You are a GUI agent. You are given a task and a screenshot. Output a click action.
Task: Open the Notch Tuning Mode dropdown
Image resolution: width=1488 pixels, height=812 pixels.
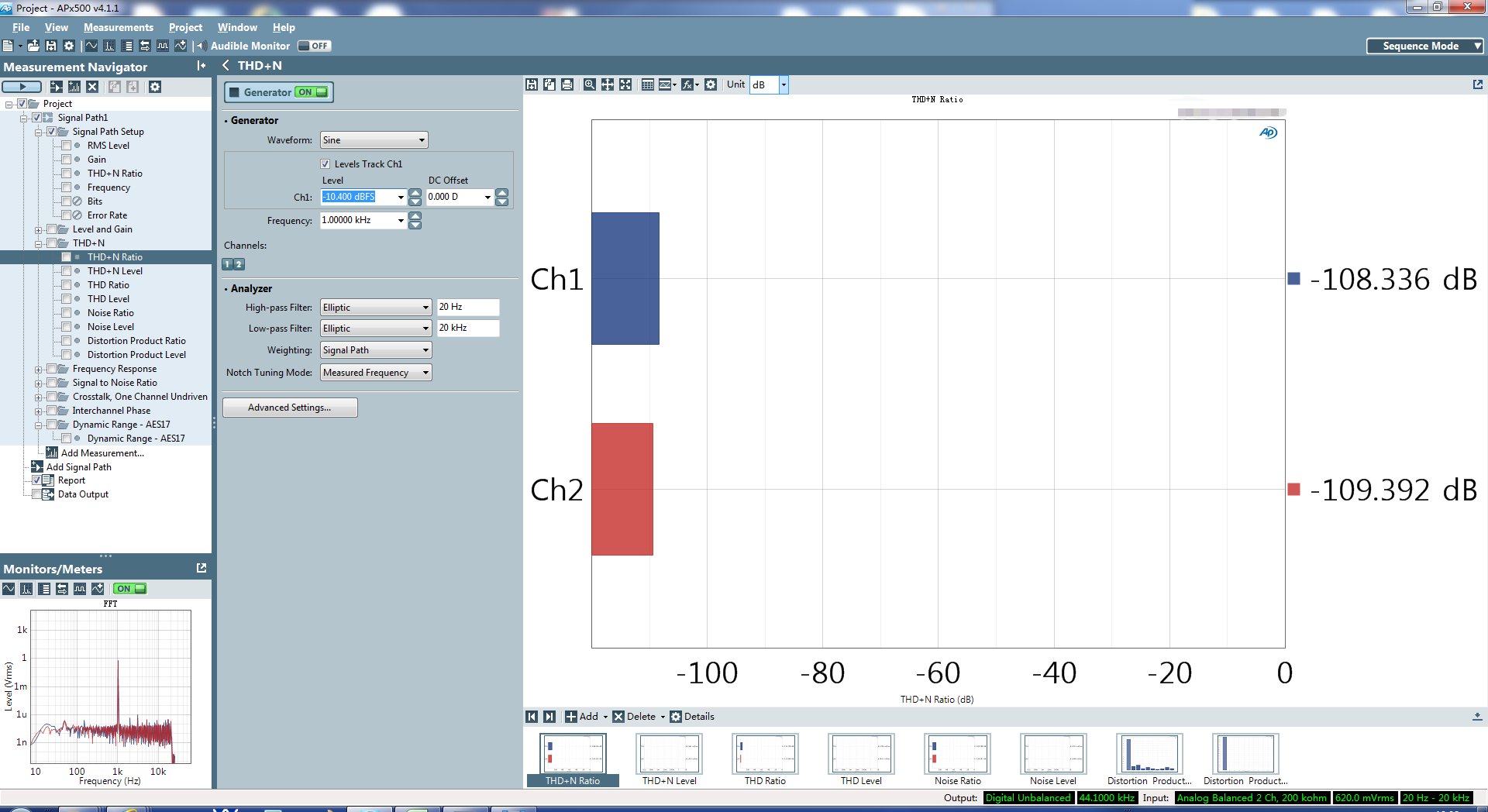point(376,373)
